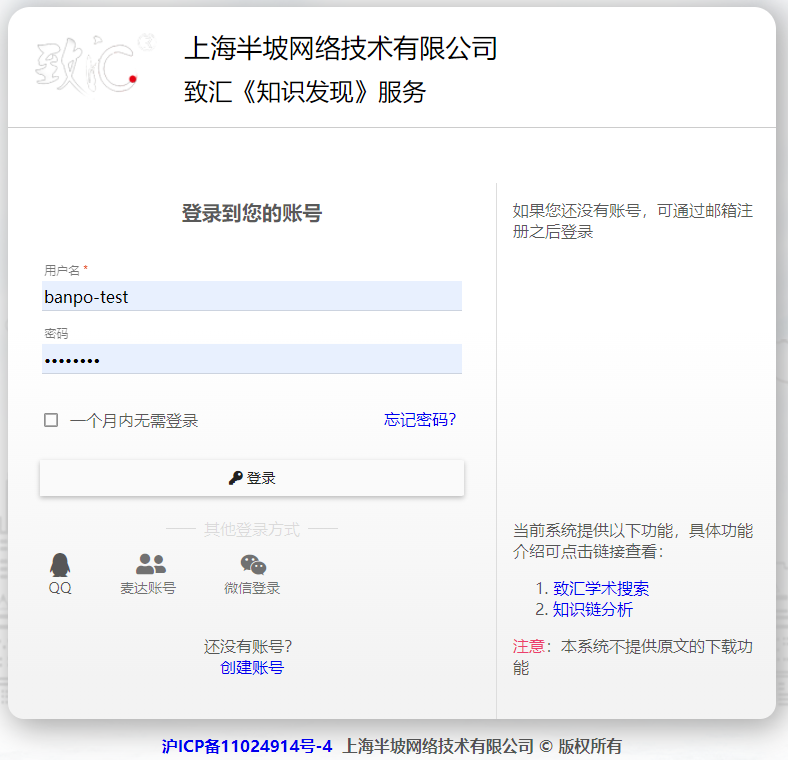Open the 忘记密码? link
788x760 pixels.
click(420, 420)
